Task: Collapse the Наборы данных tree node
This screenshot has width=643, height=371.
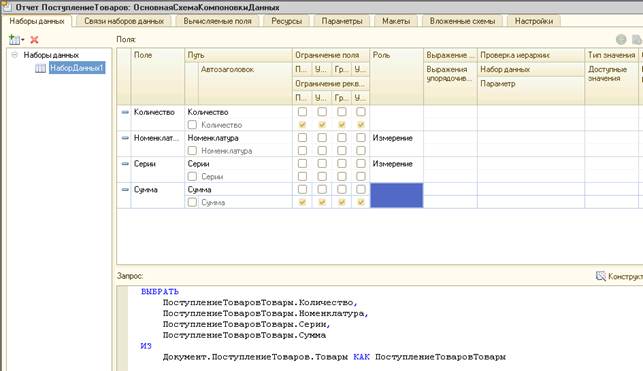Action: tap(14, 55)
